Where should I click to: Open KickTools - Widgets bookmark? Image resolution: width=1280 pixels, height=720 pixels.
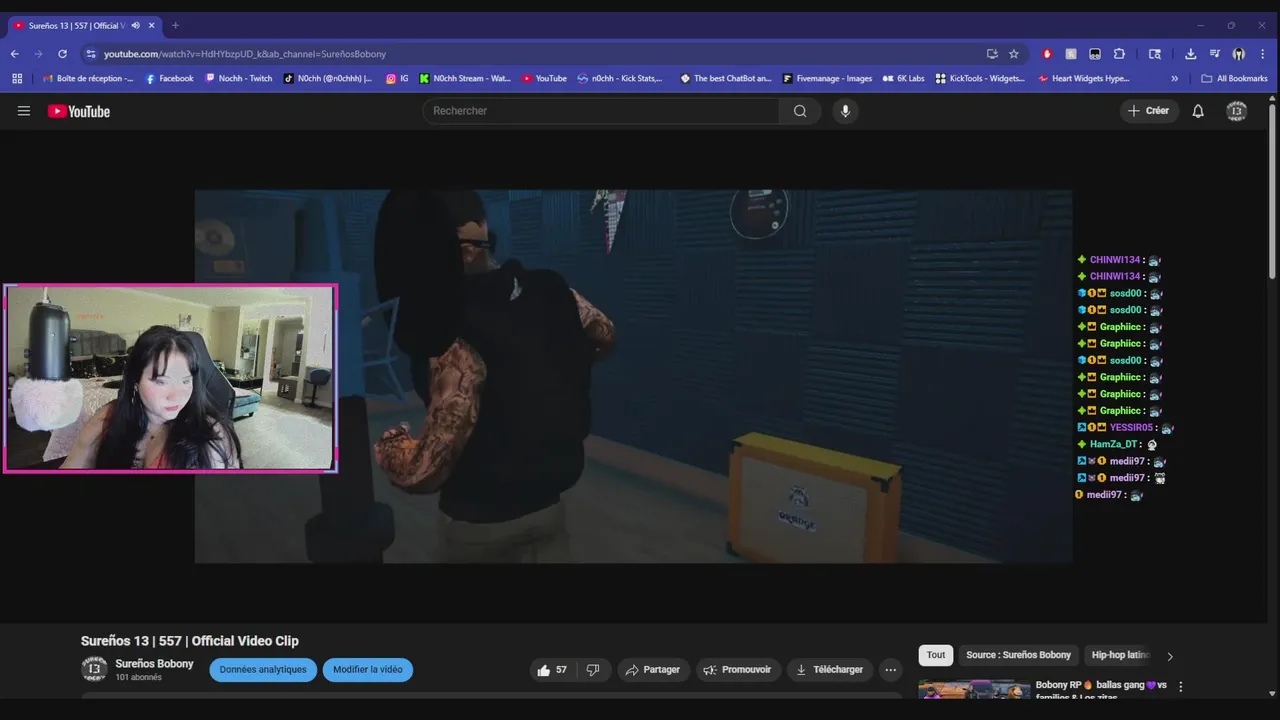[x=980, y=78]
